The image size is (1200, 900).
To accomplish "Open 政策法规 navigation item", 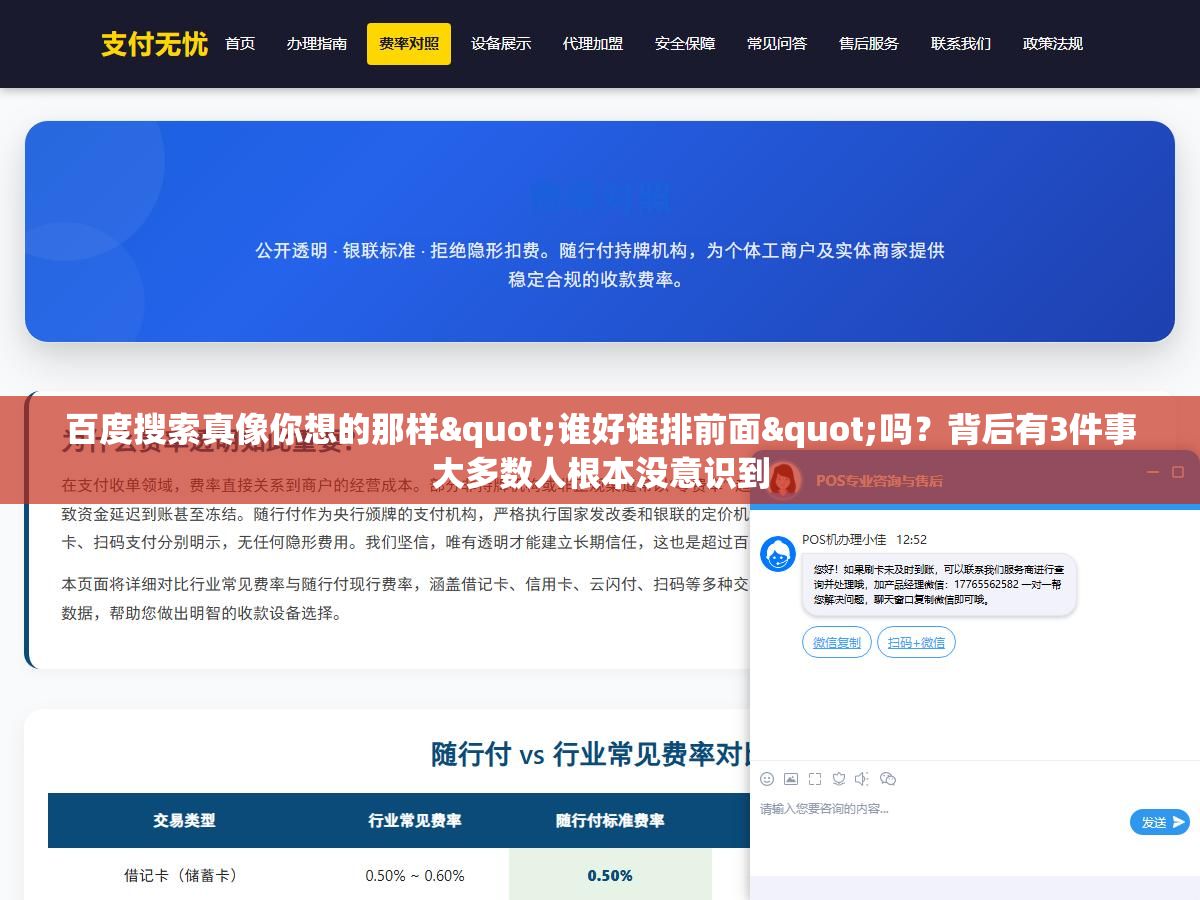I will pyautogui.click(x=1053, y=44).
